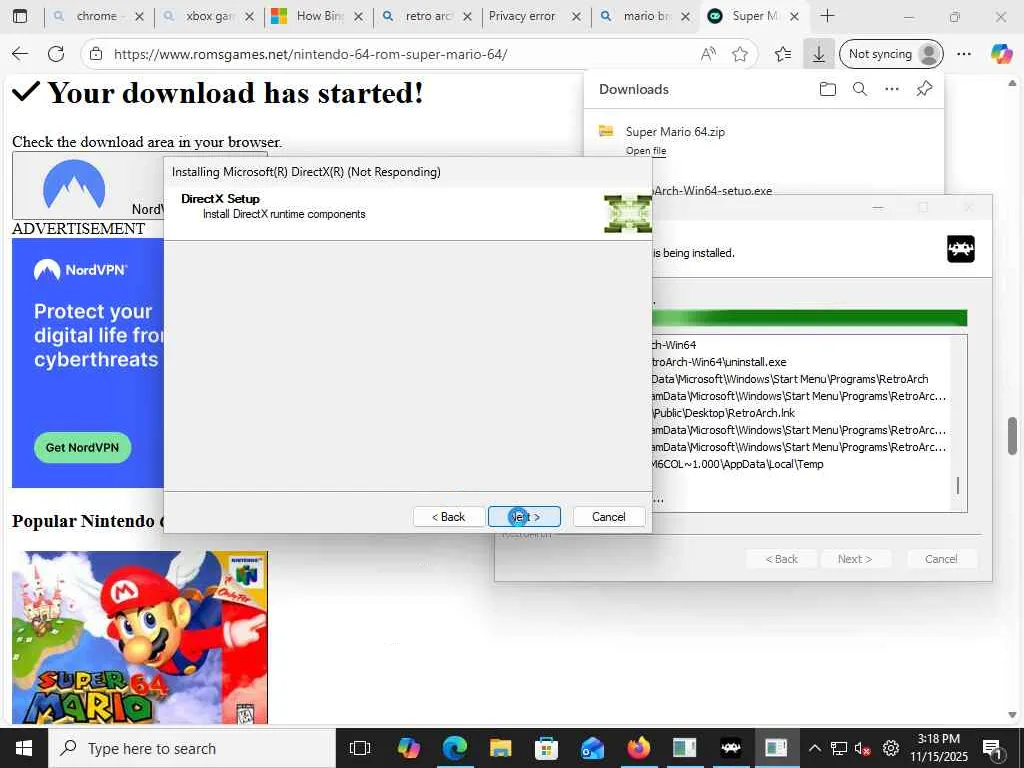The width and height of the screenshot is (1024, 768).
Task: Open the Windows Start menu
Action: pos(24,748)
